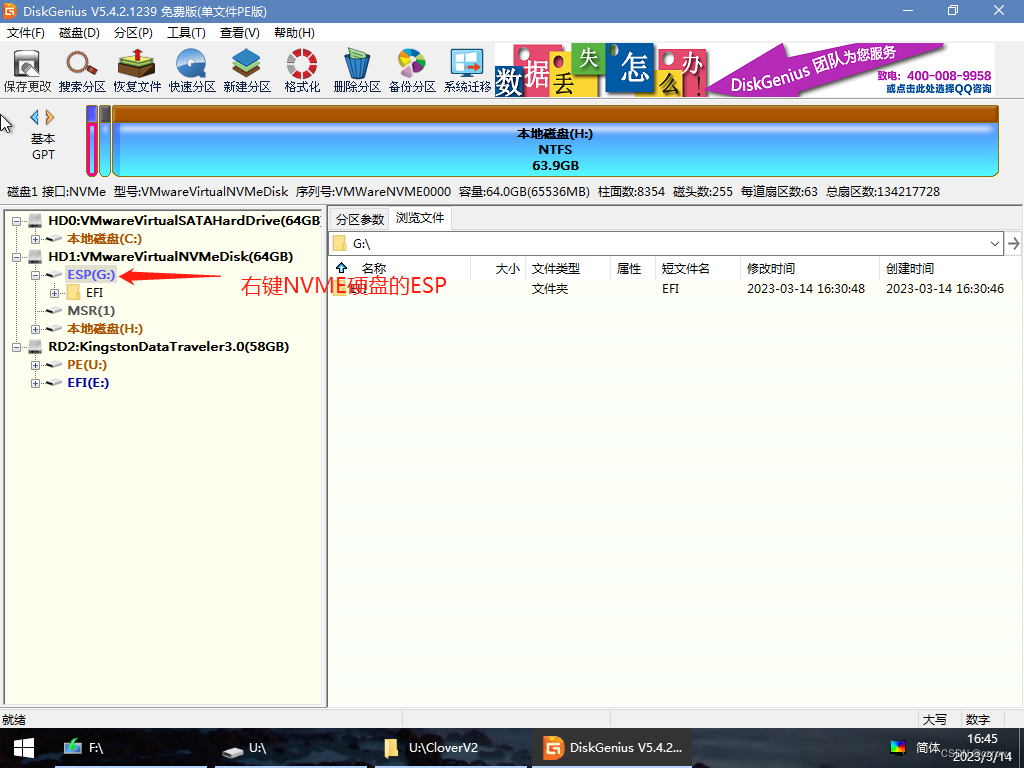Open the 工具(T) menu

click(186, 33)
